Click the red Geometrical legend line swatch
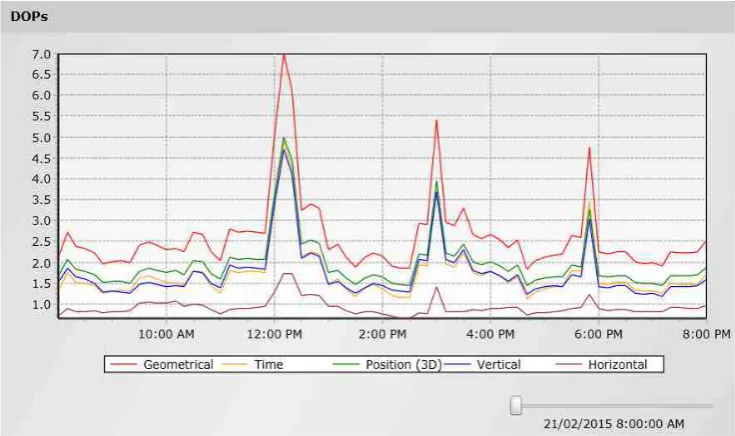735x436 pixels. coord(122,365)
